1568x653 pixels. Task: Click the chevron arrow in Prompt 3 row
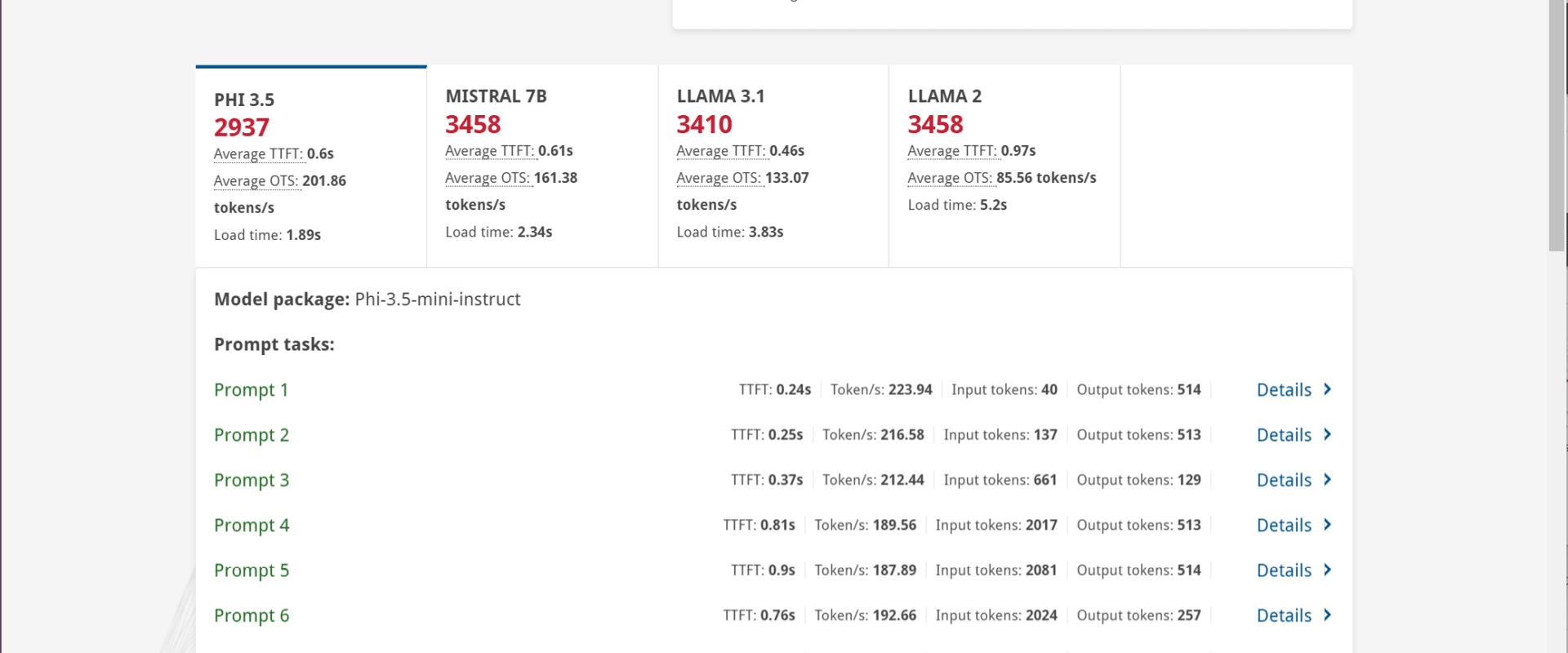[x=1327, y=479]
